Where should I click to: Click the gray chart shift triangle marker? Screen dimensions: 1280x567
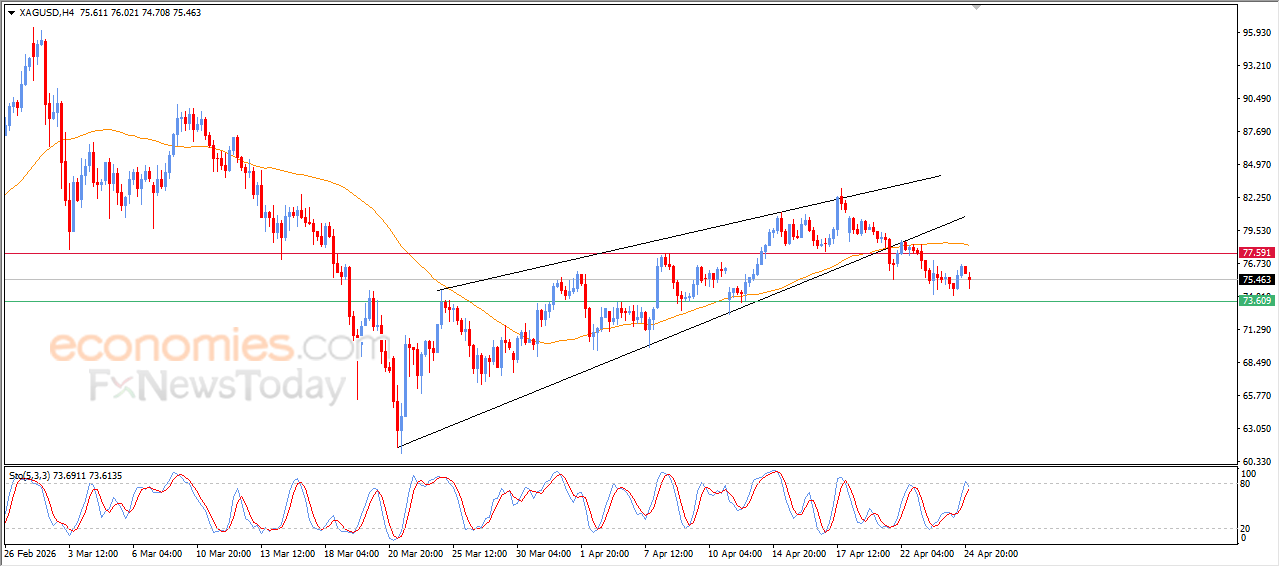[976, 7]
